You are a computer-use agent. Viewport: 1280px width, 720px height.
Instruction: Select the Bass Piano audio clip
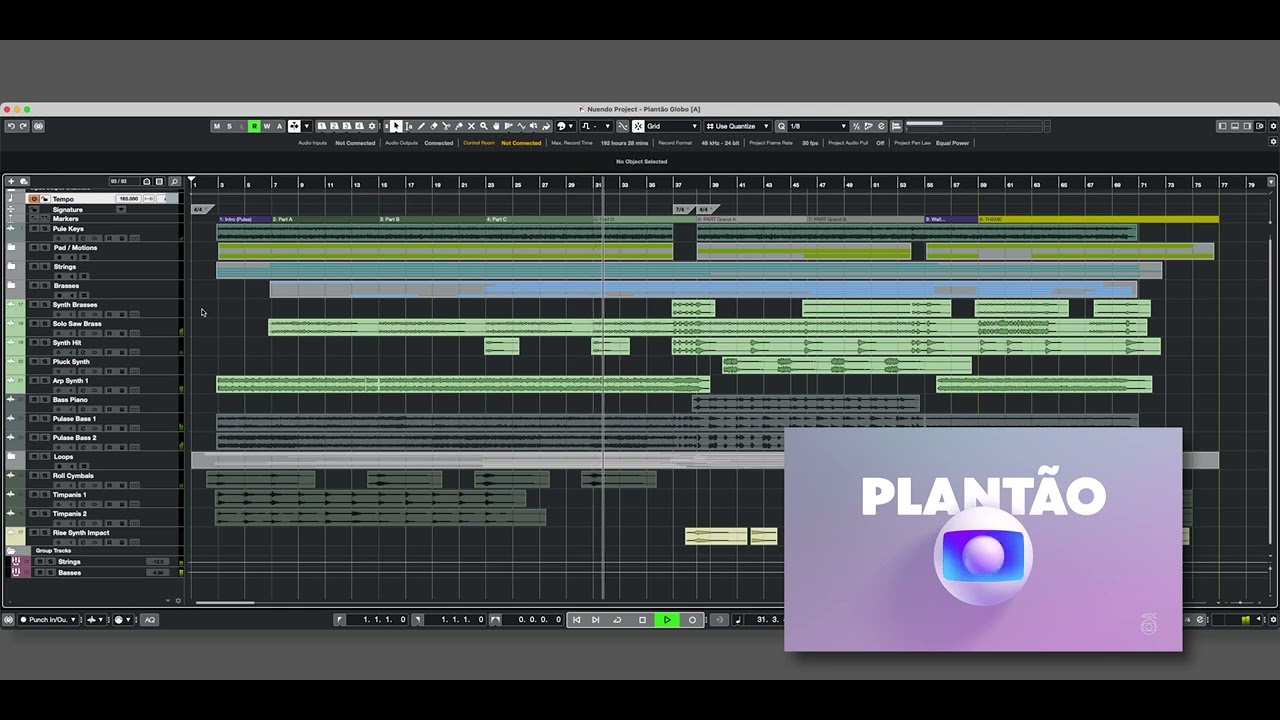(x=805, y=404)
